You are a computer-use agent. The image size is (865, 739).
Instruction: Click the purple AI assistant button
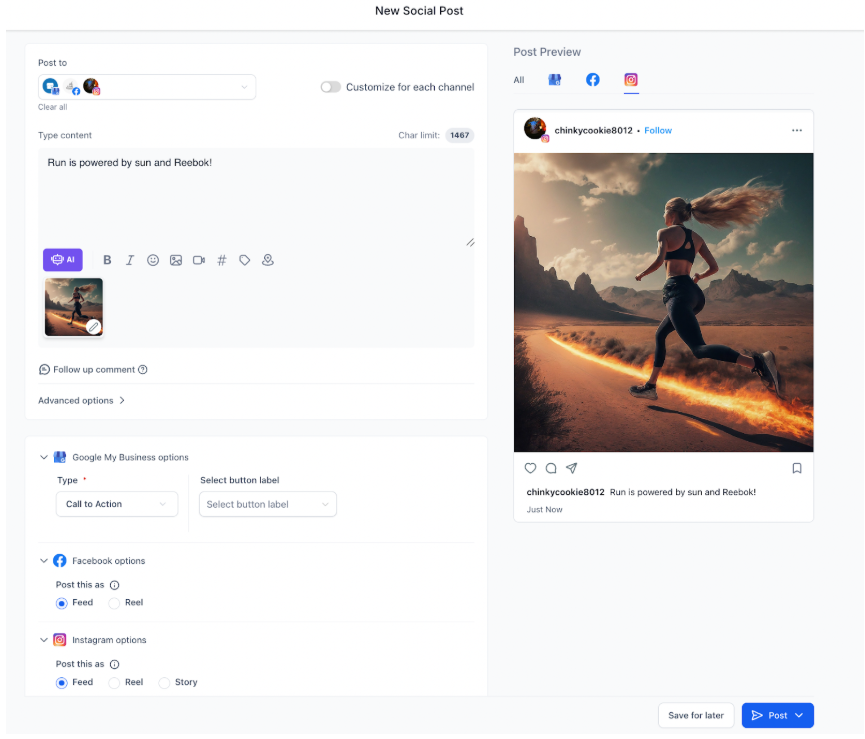click(x=63, y=260)
